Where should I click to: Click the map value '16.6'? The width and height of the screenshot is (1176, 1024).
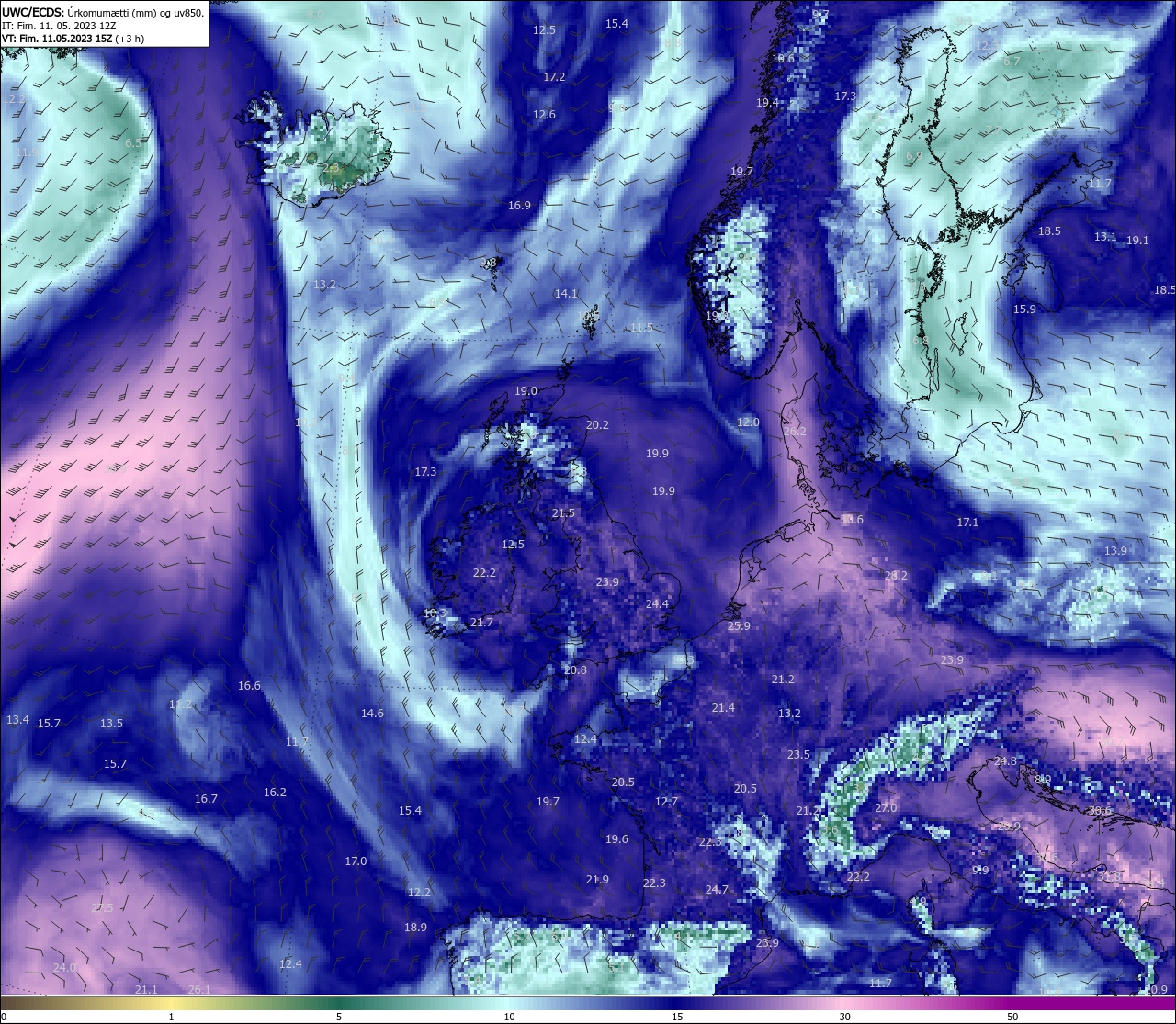click(x=249, y=686)
